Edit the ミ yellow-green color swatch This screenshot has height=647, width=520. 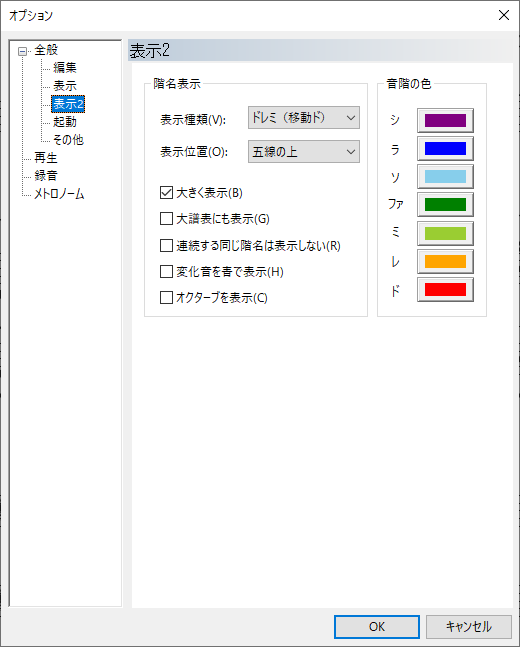click(x=445, y=234)
